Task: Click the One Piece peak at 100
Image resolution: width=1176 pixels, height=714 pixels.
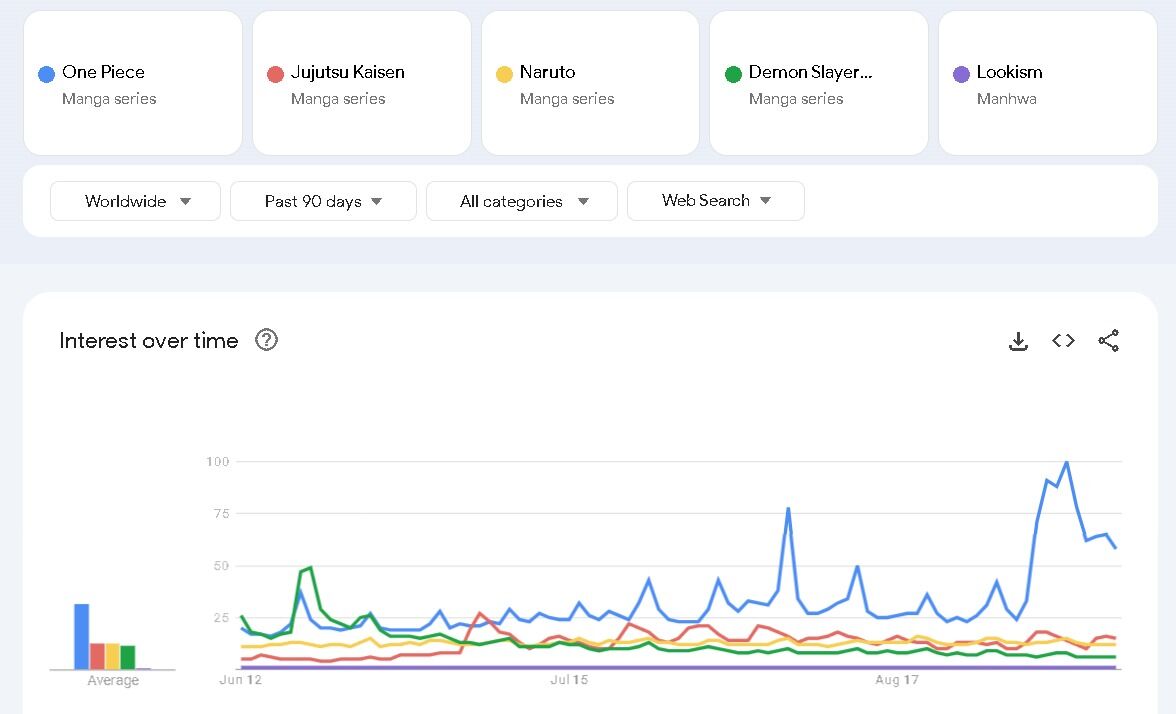Action: pyautogui.click(x=1066, y=463)
